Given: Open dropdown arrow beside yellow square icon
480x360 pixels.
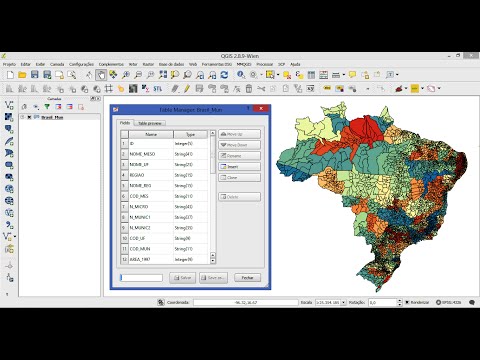Looking at the screenshot, I should click(x=422, y=89).
